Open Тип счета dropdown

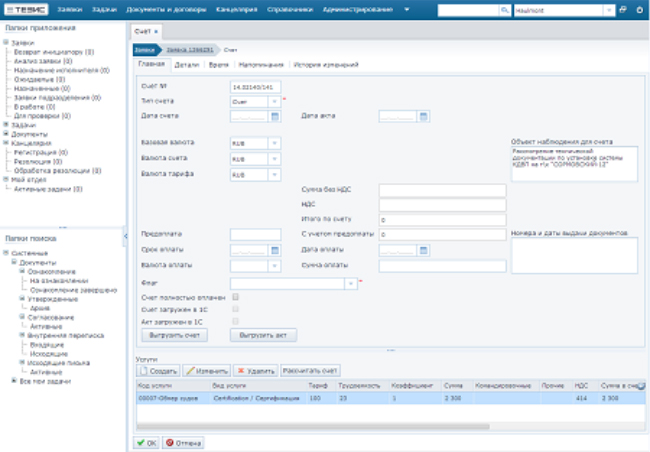(x=274, y=102)
